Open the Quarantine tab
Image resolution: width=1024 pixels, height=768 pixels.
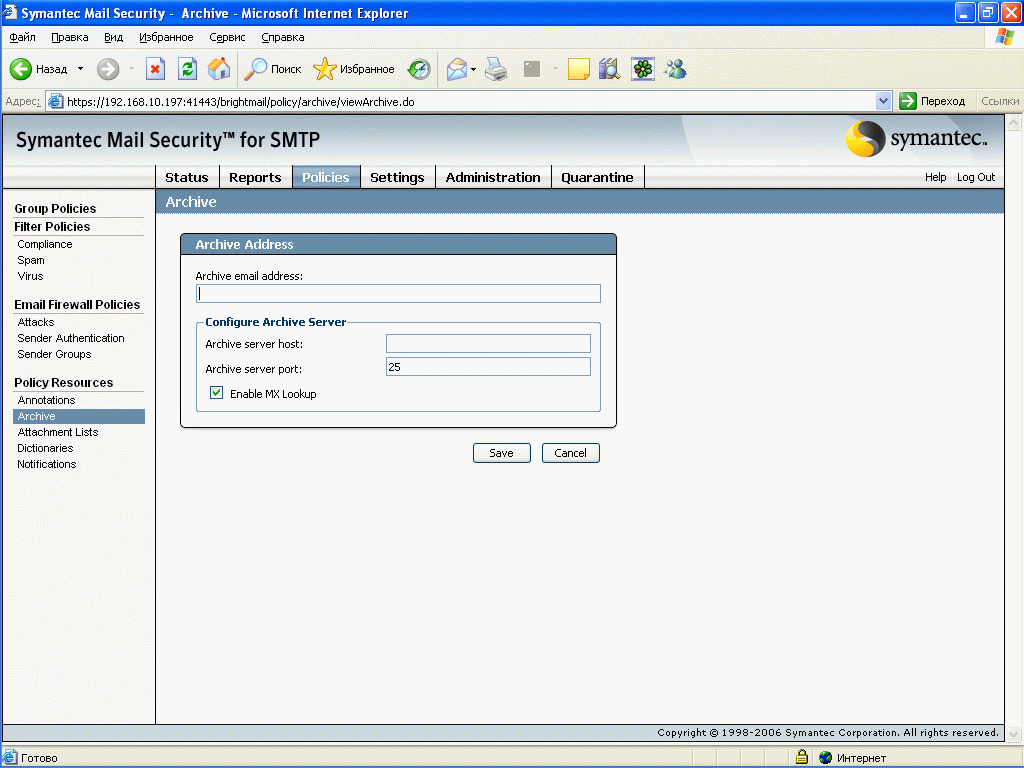[598, 177]
